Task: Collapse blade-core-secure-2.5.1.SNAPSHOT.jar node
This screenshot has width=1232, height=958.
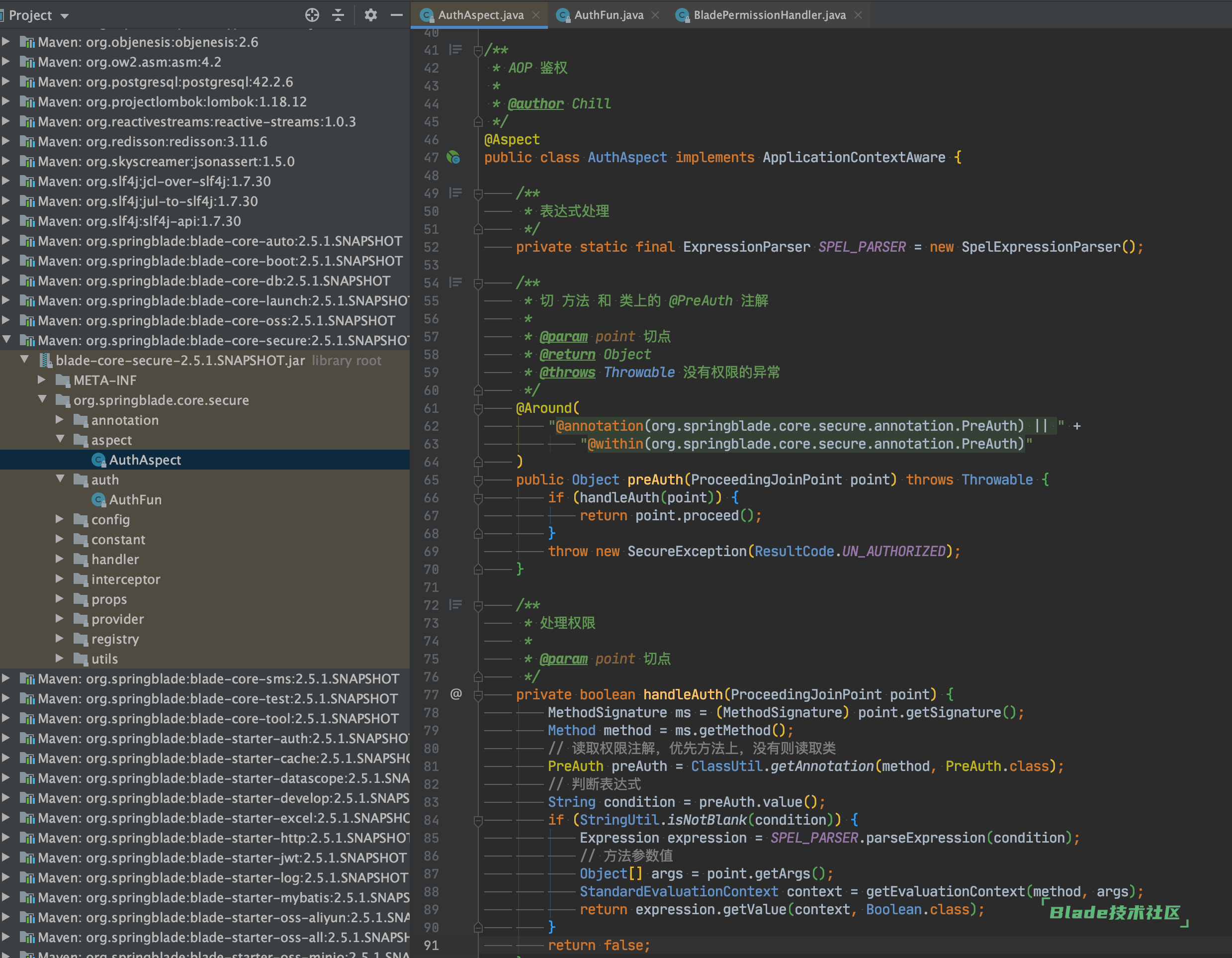Action: pyautogui.click(x=25, y=360)
